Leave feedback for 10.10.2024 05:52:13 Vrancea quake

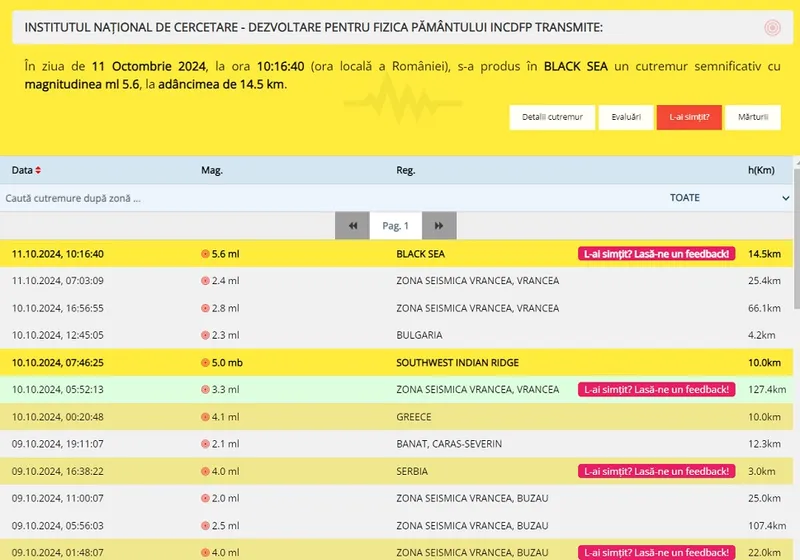(657, 390)
